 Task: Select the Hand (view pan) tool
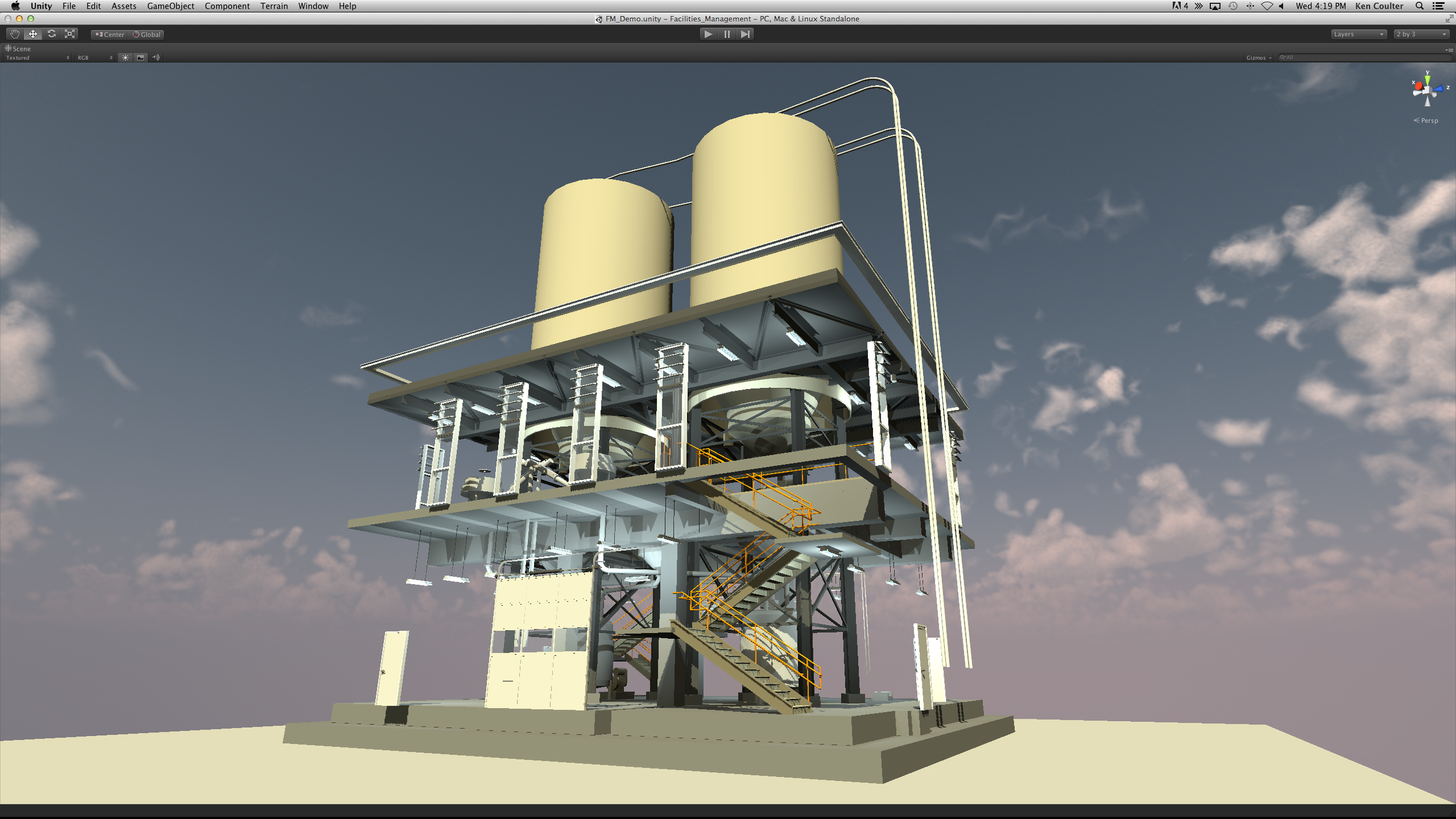[15, 34]
